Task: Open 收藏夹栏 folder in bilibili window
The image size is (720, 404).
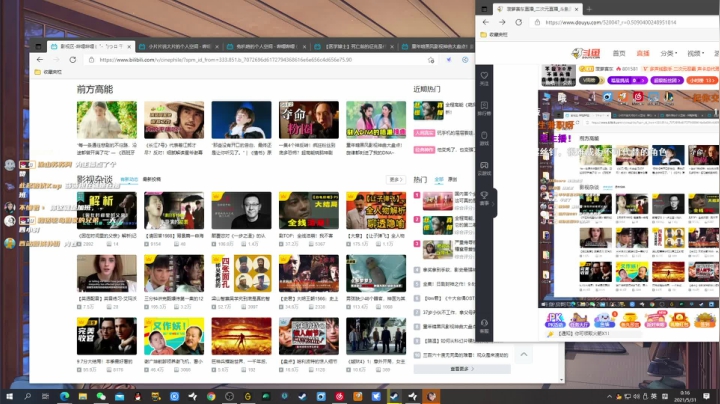Action: click(x=48, y=72)
